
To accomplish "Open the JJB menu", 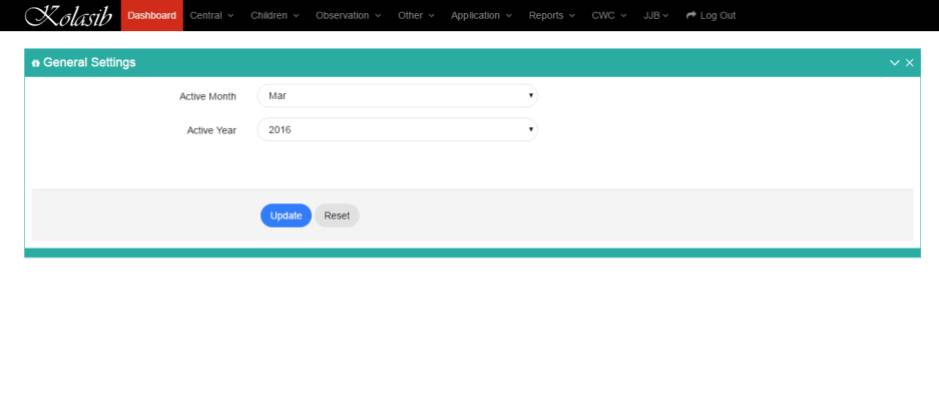I will [x=656, y=16].
